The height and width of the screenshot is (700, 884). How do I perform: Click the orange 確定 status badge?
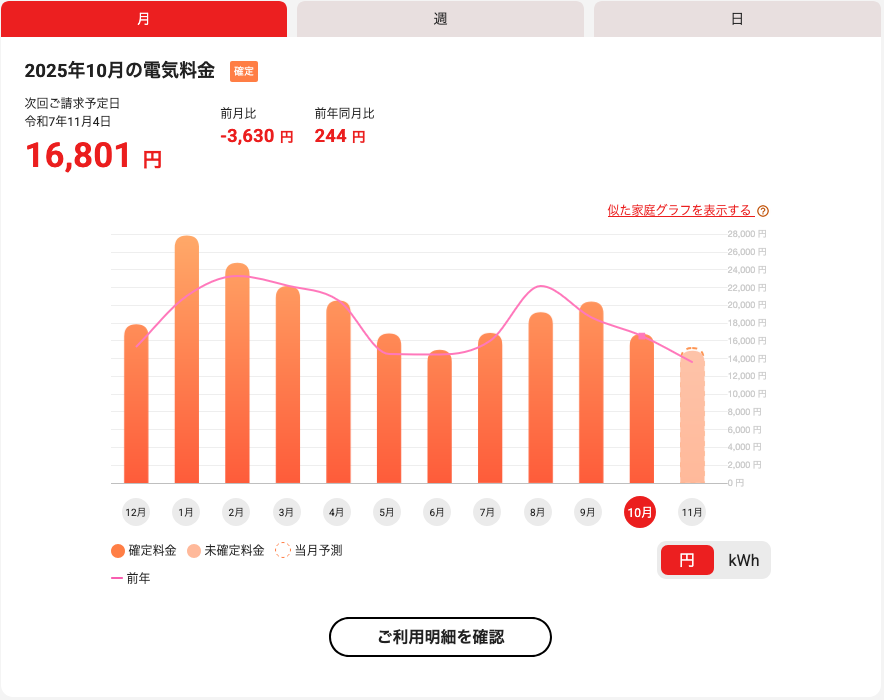click(244, 71)
